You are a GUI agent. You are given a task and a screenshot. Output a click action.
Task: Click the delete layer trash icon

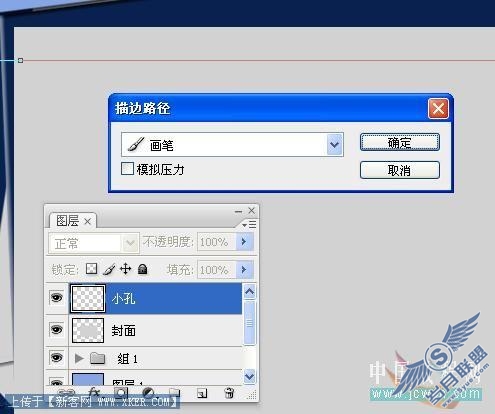click(229, 393)
